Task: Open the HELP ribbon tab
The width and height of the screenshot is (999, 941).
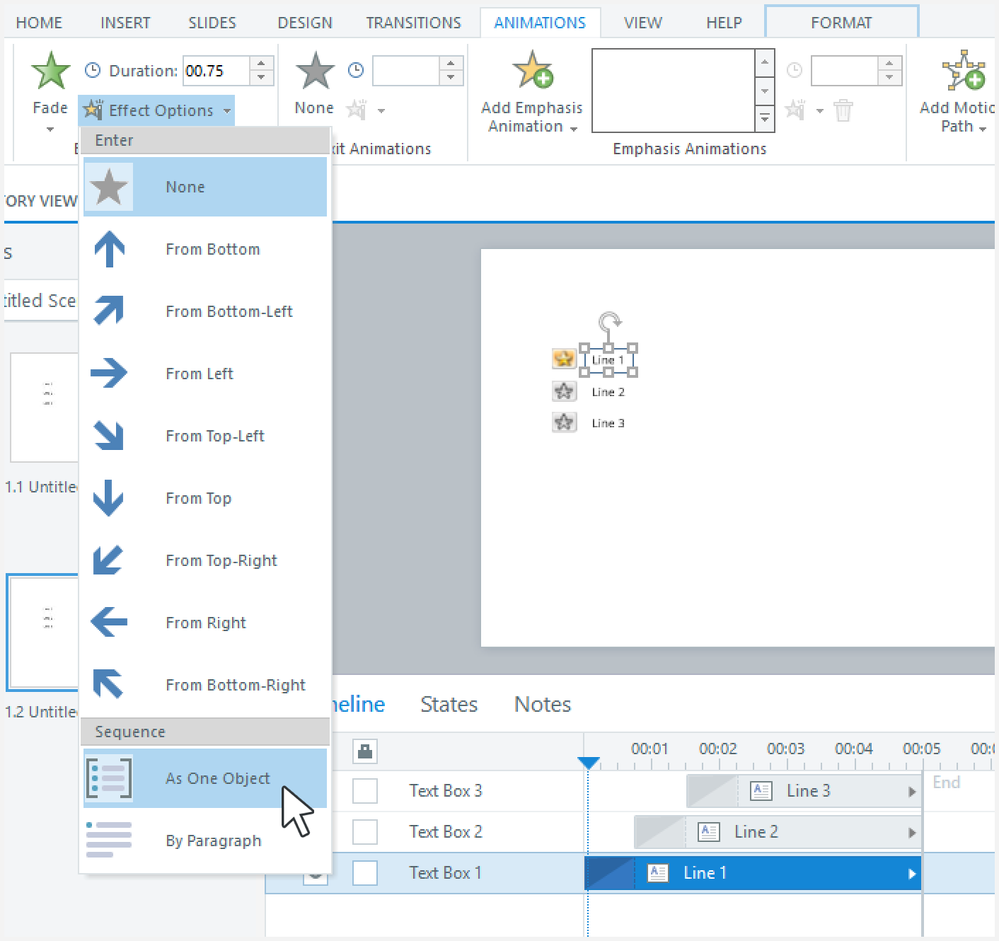Action: point(724,23)
